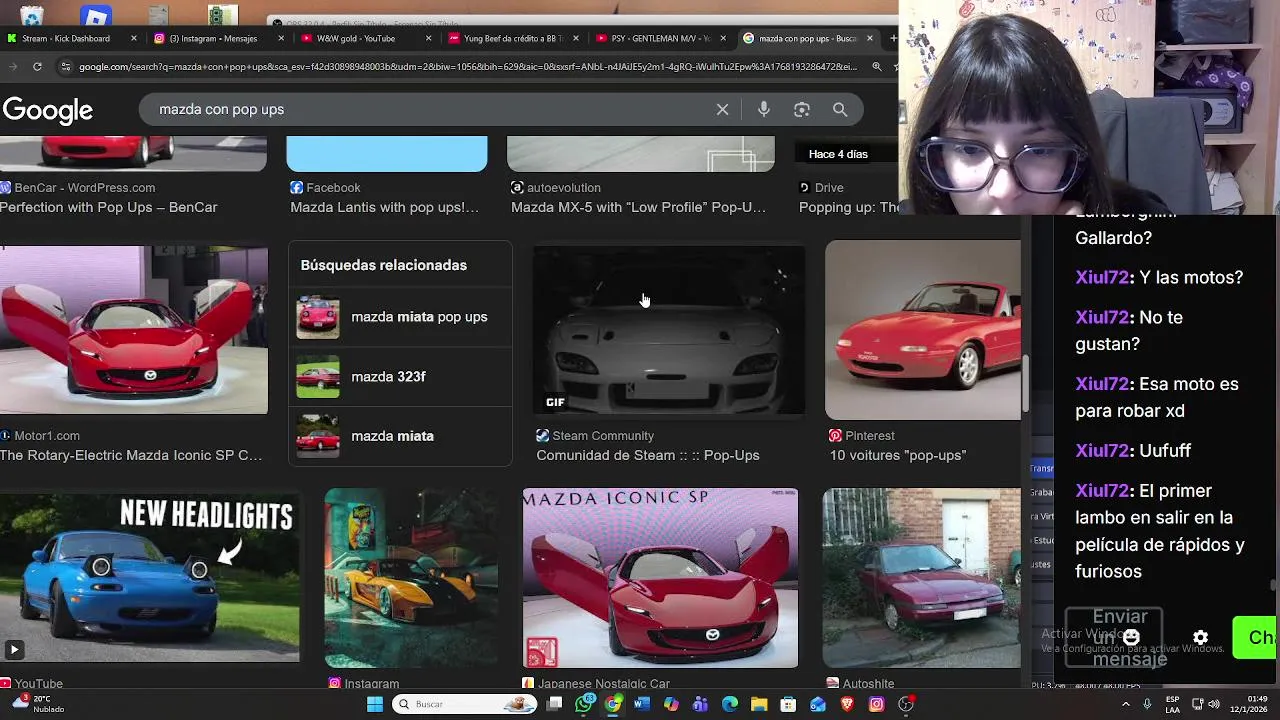Clear the search box with the X icon
Image resolution: width=1280 pixels, height=720 pixels.
click(x=722, y=110)
